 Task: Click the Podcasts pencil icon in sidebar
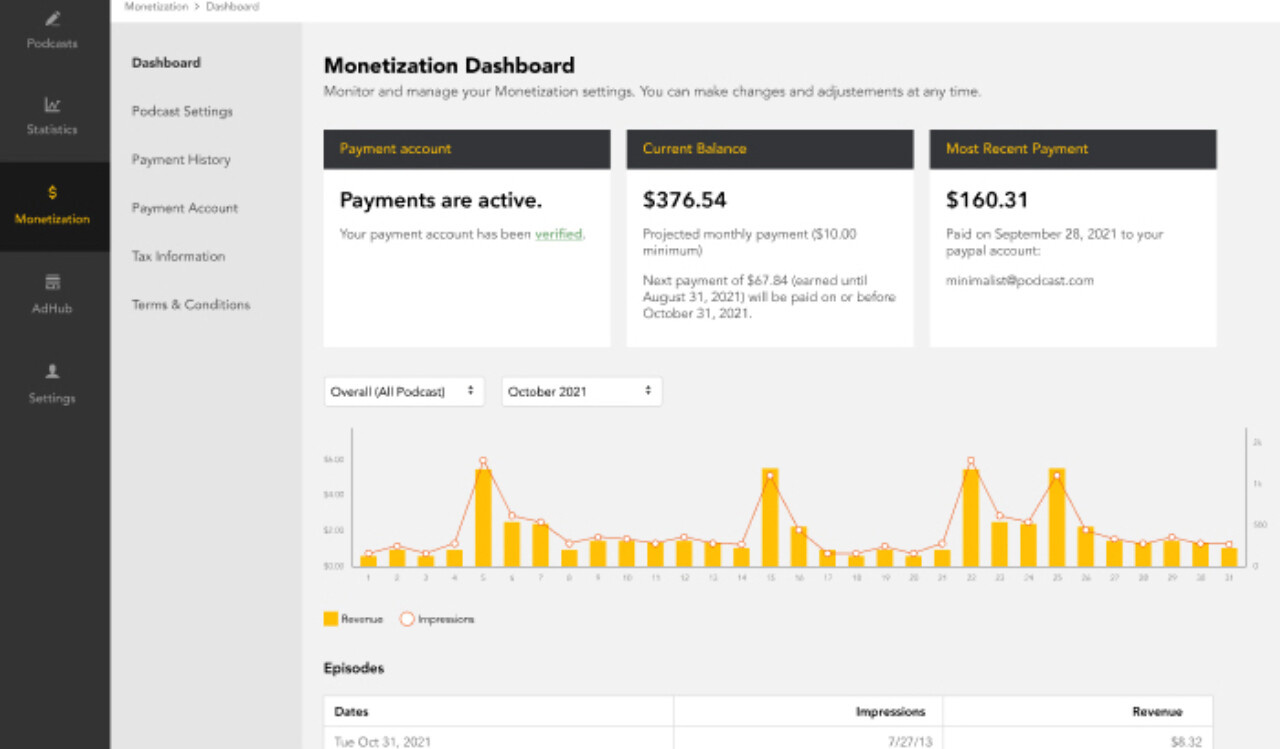pyautogui.click(x=52, y=19)
